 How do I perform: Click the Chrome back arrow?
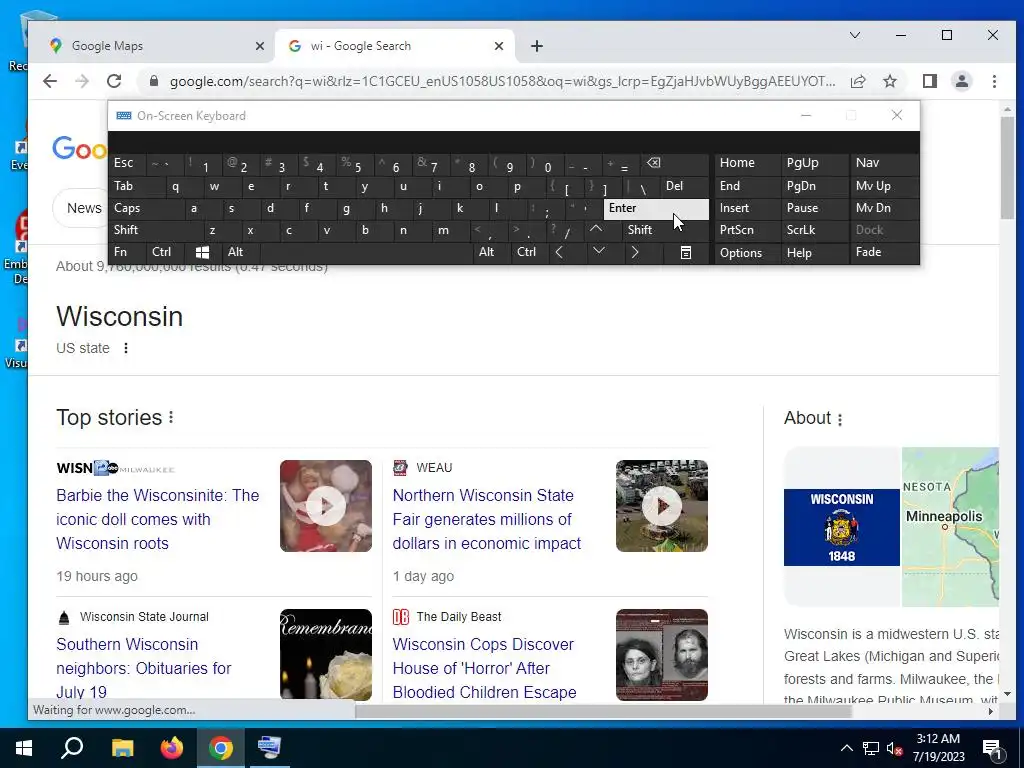pos(50,81)
